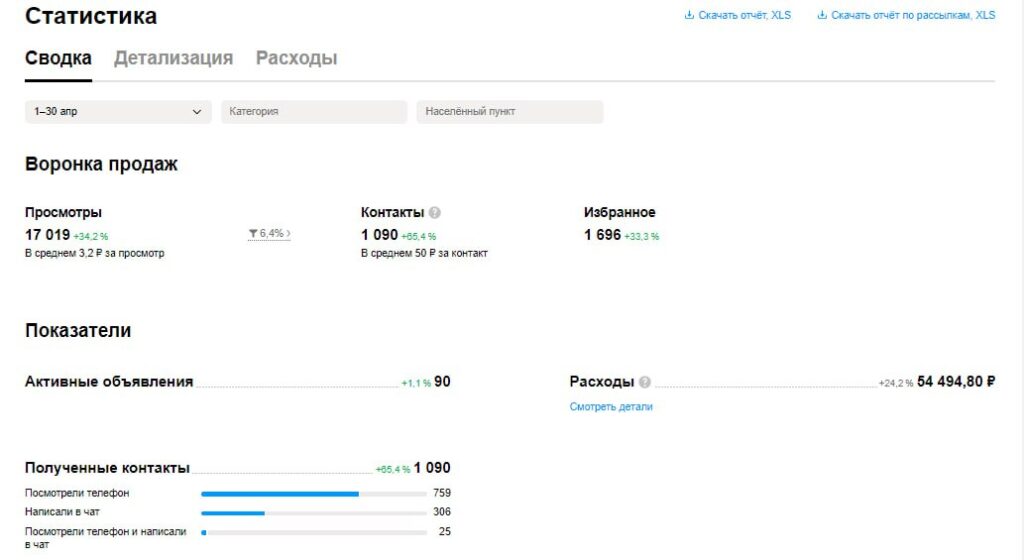1024x560 pixels.
Task: Click the Населённый пункт filter field
Action: click(x=510, y=112)
